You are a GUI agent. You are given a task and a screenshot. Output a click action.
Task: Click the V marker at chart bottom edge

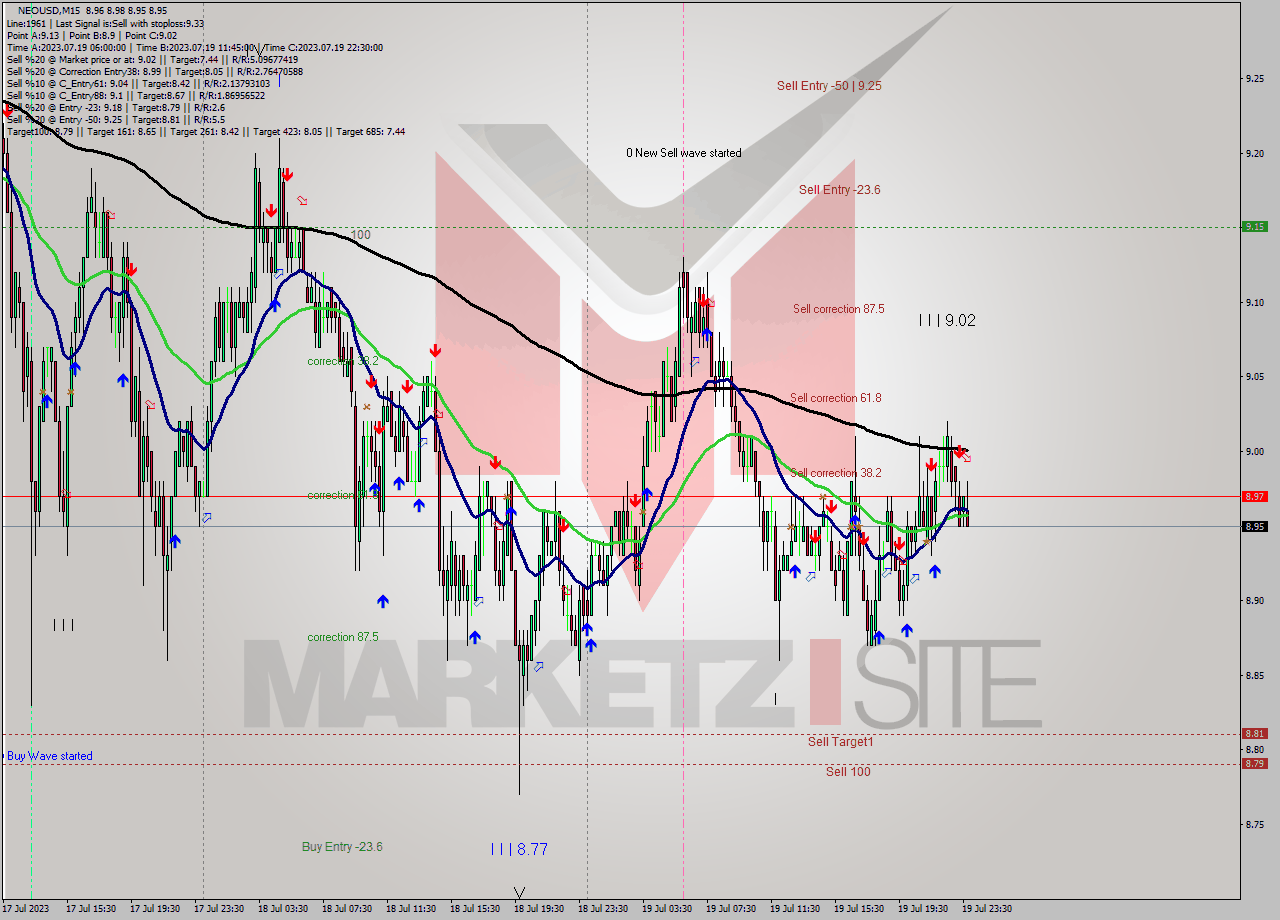pos(519,892)
